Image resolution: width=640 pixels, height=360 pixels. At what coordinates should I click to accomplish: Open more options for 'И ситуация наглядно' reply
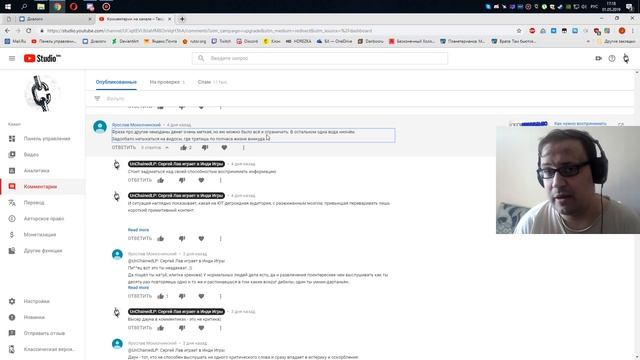tap(220, 238)
